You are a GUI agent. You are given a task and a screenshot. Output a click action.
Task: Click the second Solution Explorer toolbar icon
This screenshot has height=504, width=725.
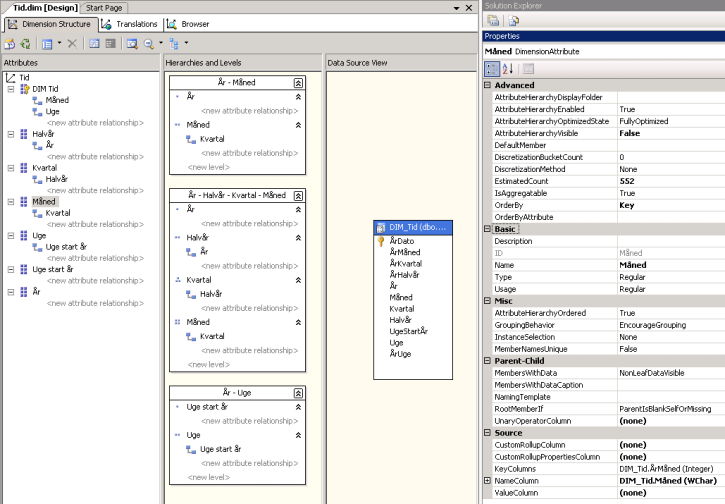(x=514, y=20)
